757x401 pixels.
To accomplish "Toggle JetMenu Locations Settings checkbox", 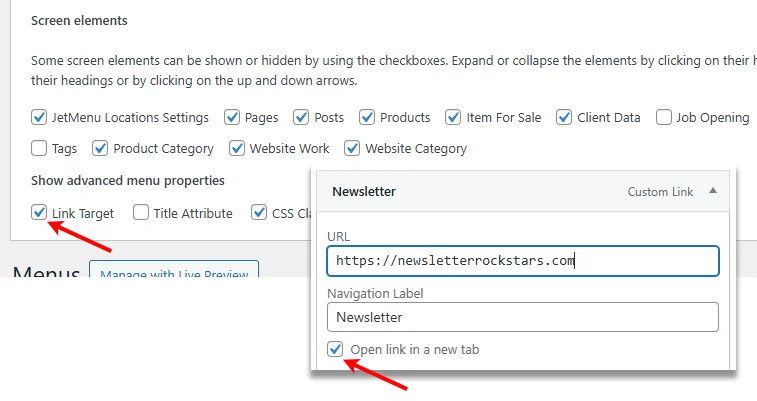I will [x=39, y=117].
